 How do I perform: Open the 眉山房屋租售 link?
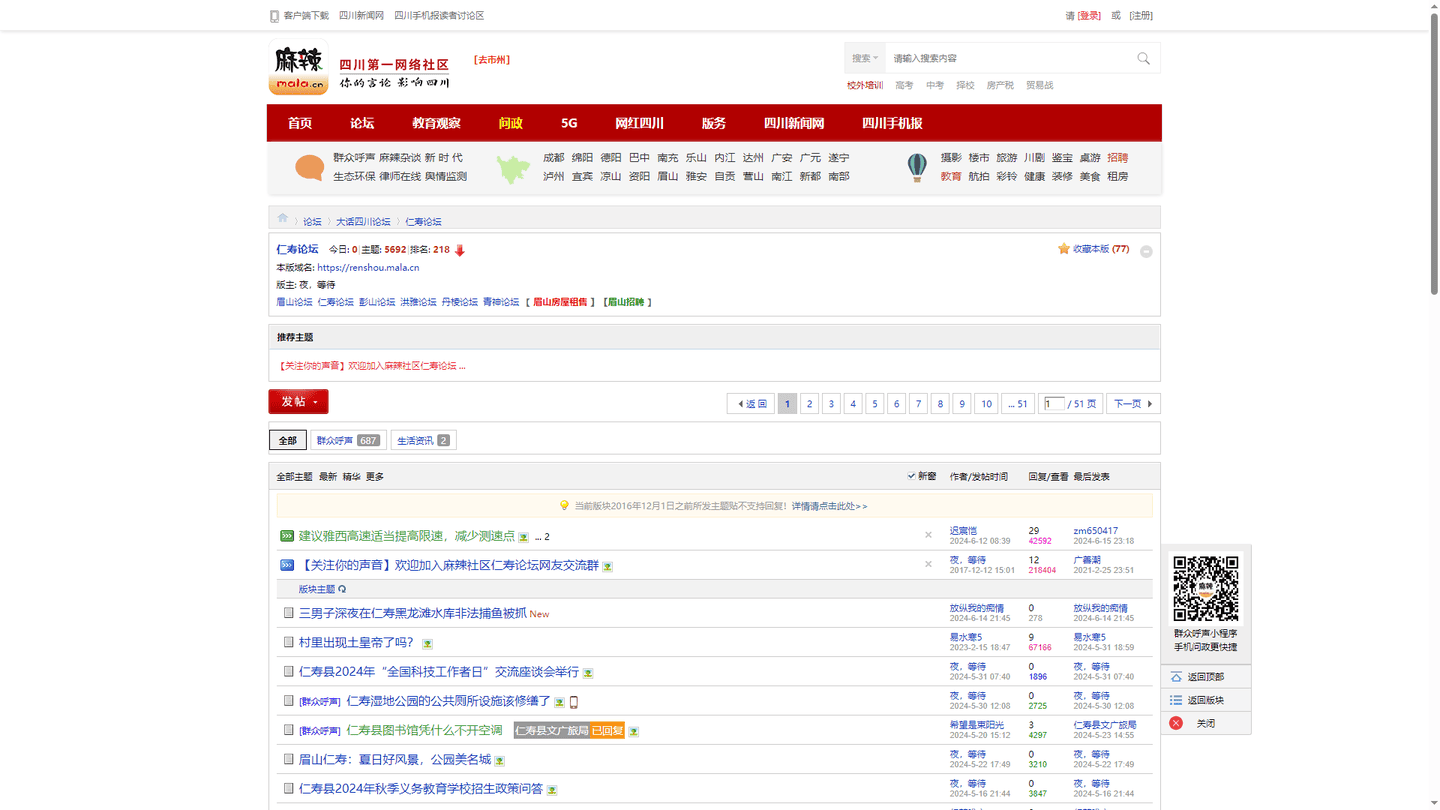[x=560, y=302]
